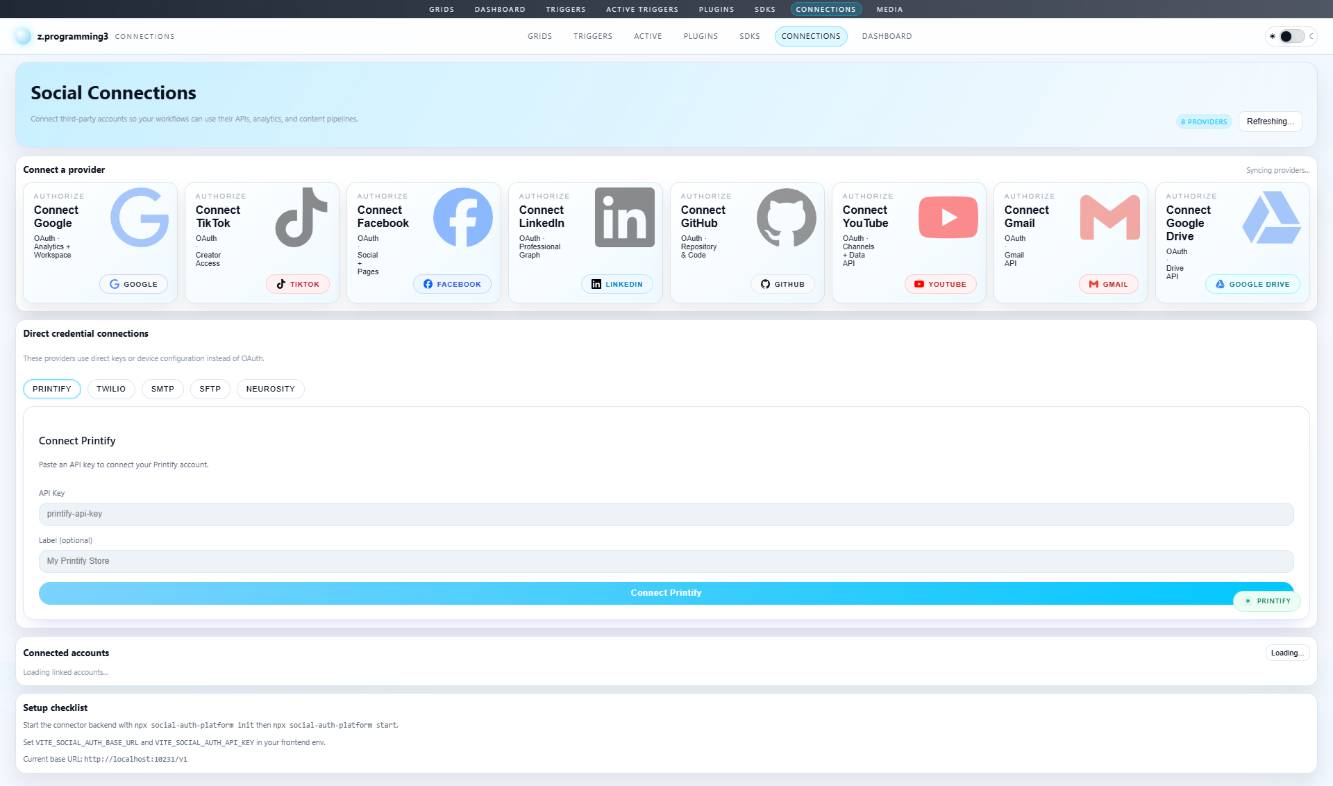Click the large LinkedIn logo in its card

tap(625, 217)
